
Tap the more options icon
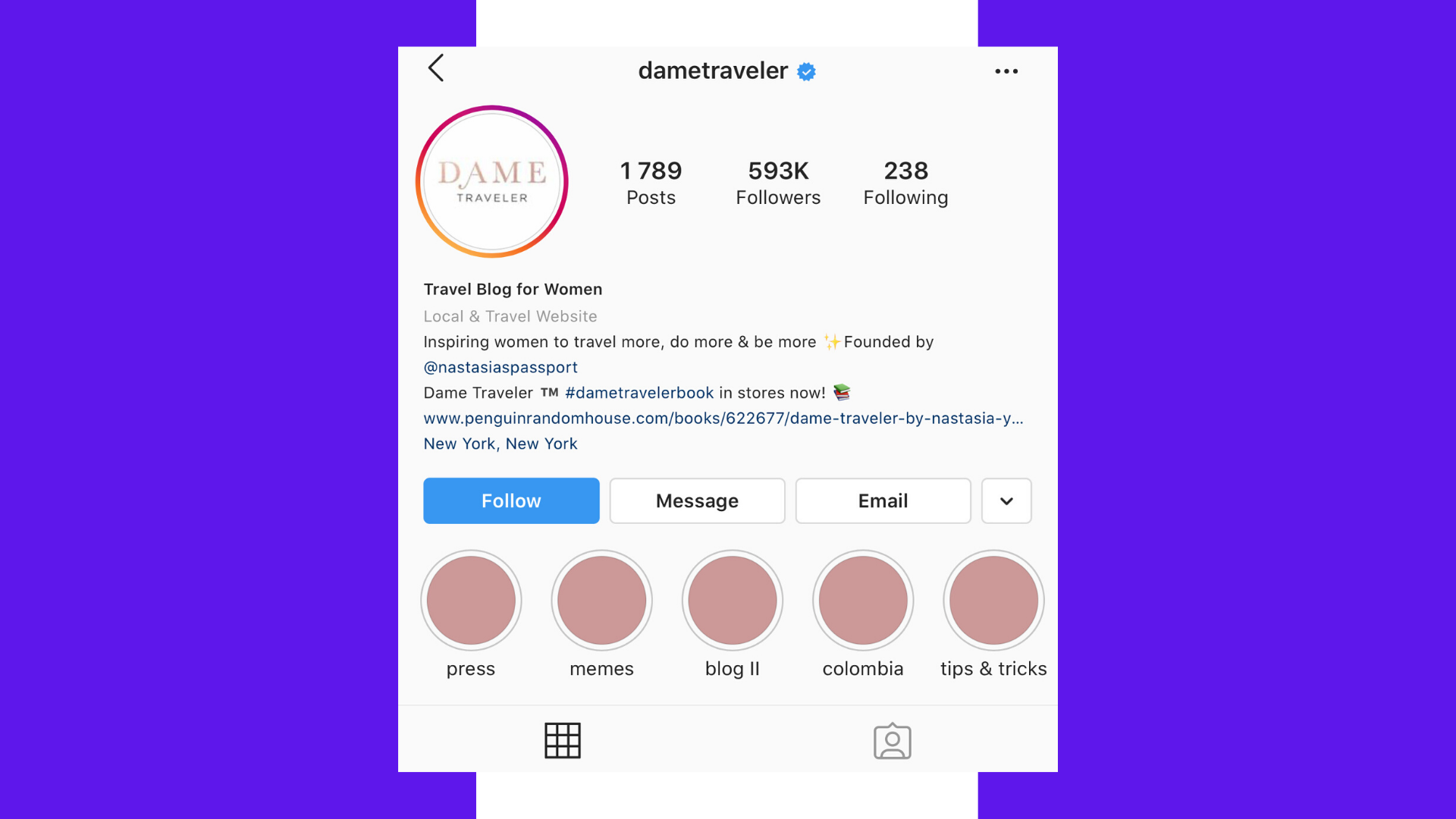(x=1007, y=70)
